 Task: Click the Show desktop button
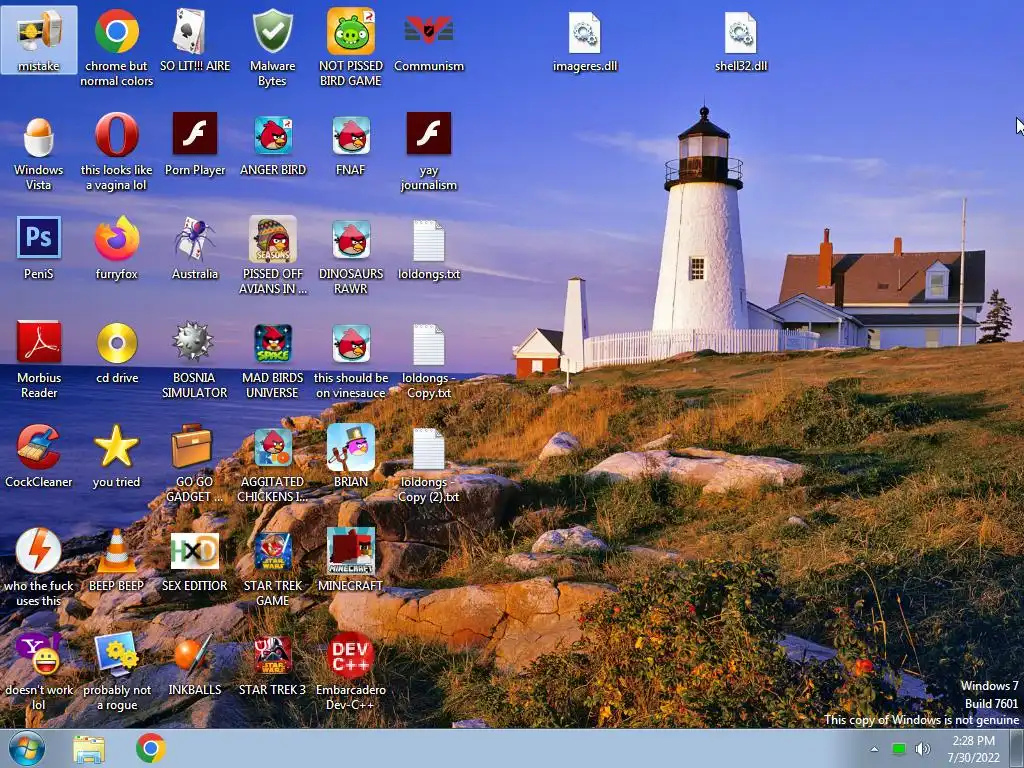point(1017,749)
